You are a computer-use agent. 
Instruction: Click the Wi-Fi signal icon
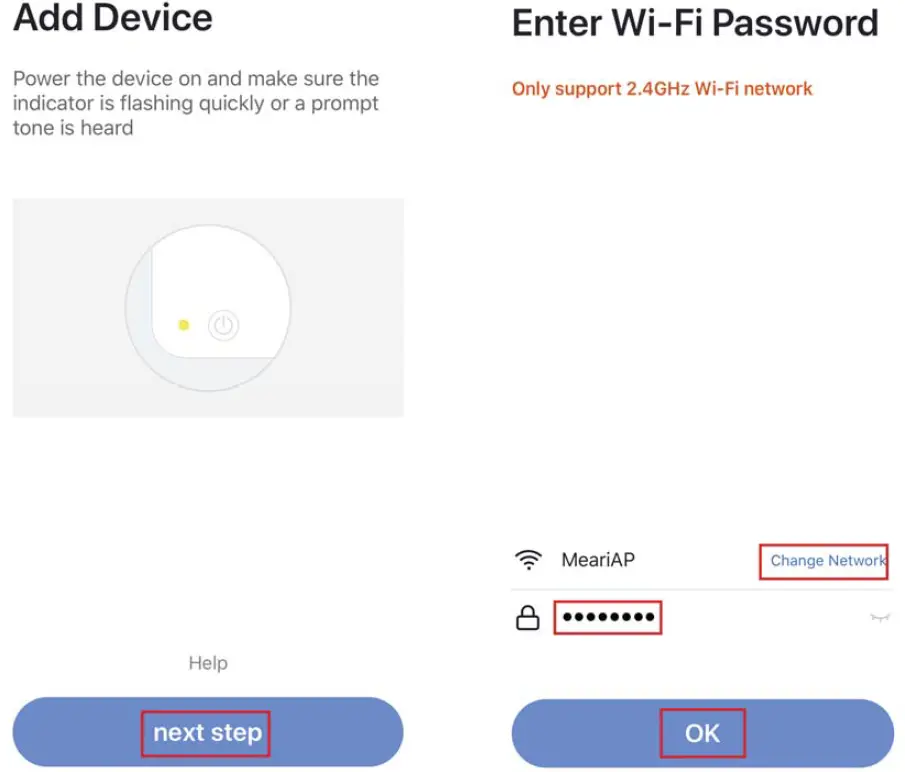click(527, 560)
